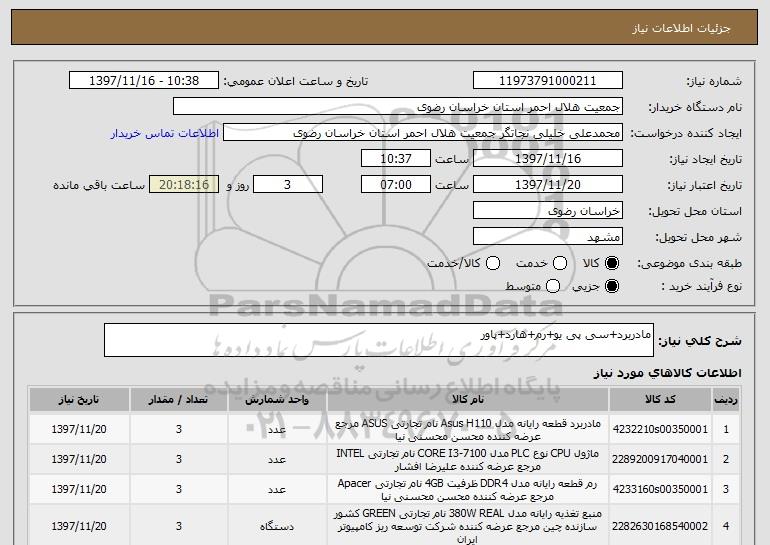The width and height of the screenshot is (770, 545).
Task: Click the CORE I3-7100 CPU item name
Action: (468, 460)
